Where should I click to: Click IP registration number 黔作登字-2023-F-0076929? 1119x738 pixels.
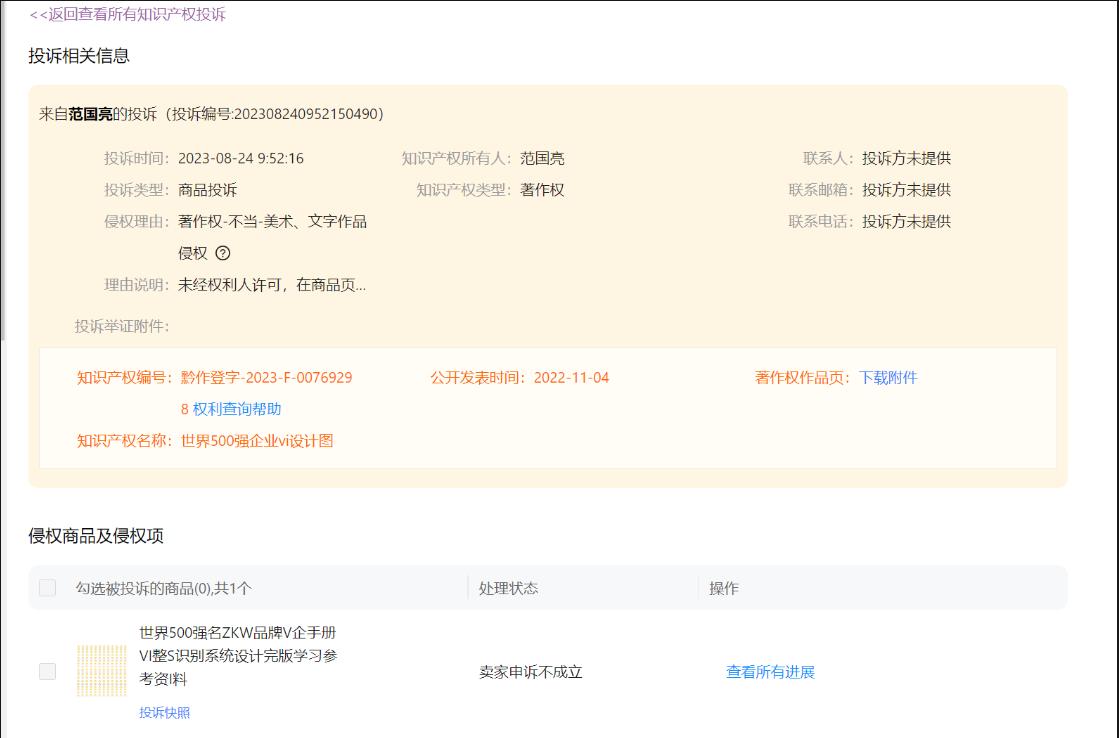(266, 378)
